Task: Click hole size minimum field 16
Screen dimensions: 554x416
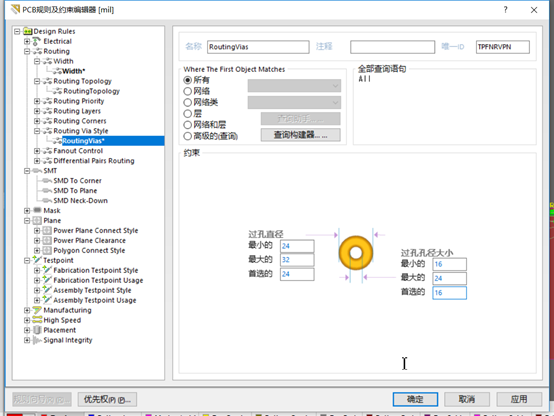Action: click(x=449, y=264)
